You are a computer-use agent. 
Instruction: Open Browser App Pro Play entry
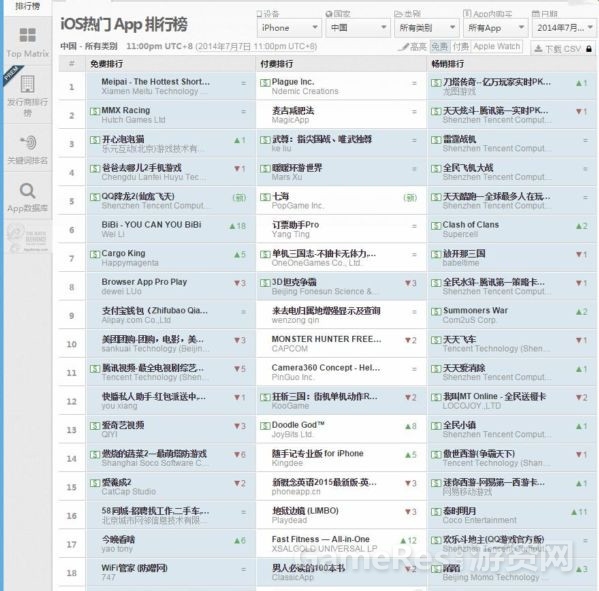click(144, 282)
